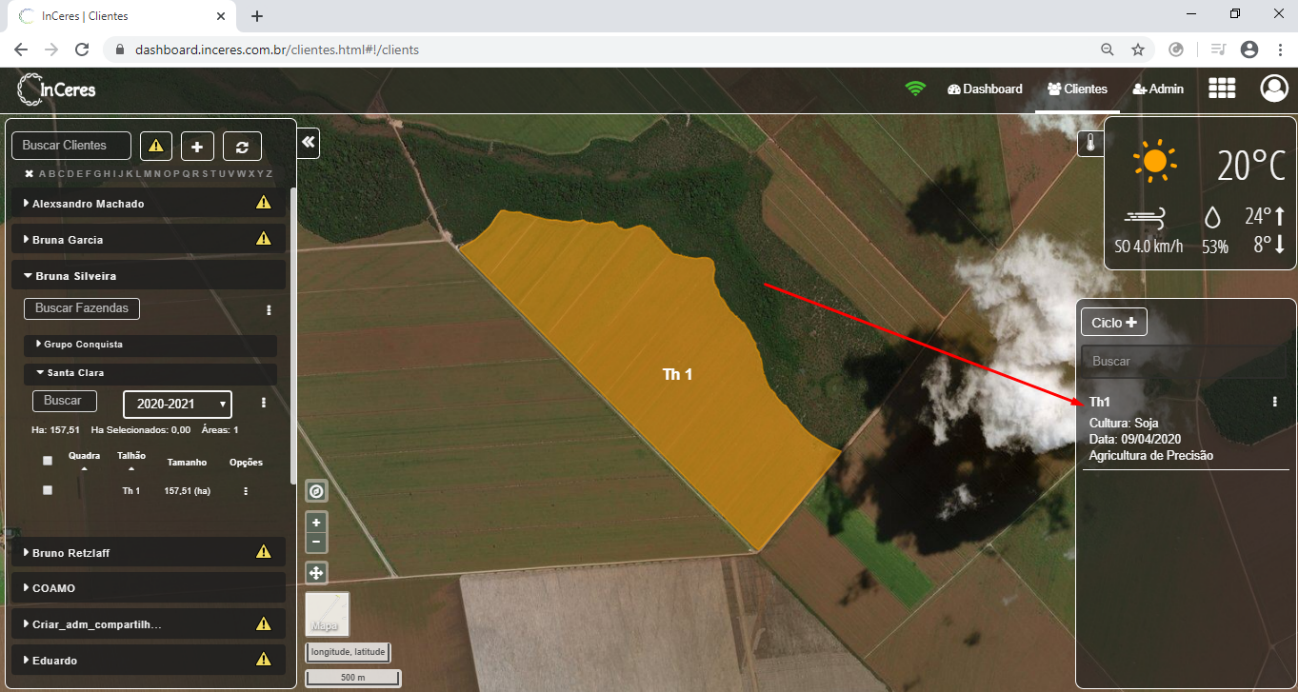Expand the Grupo Conquista farm

coord(150,344)
